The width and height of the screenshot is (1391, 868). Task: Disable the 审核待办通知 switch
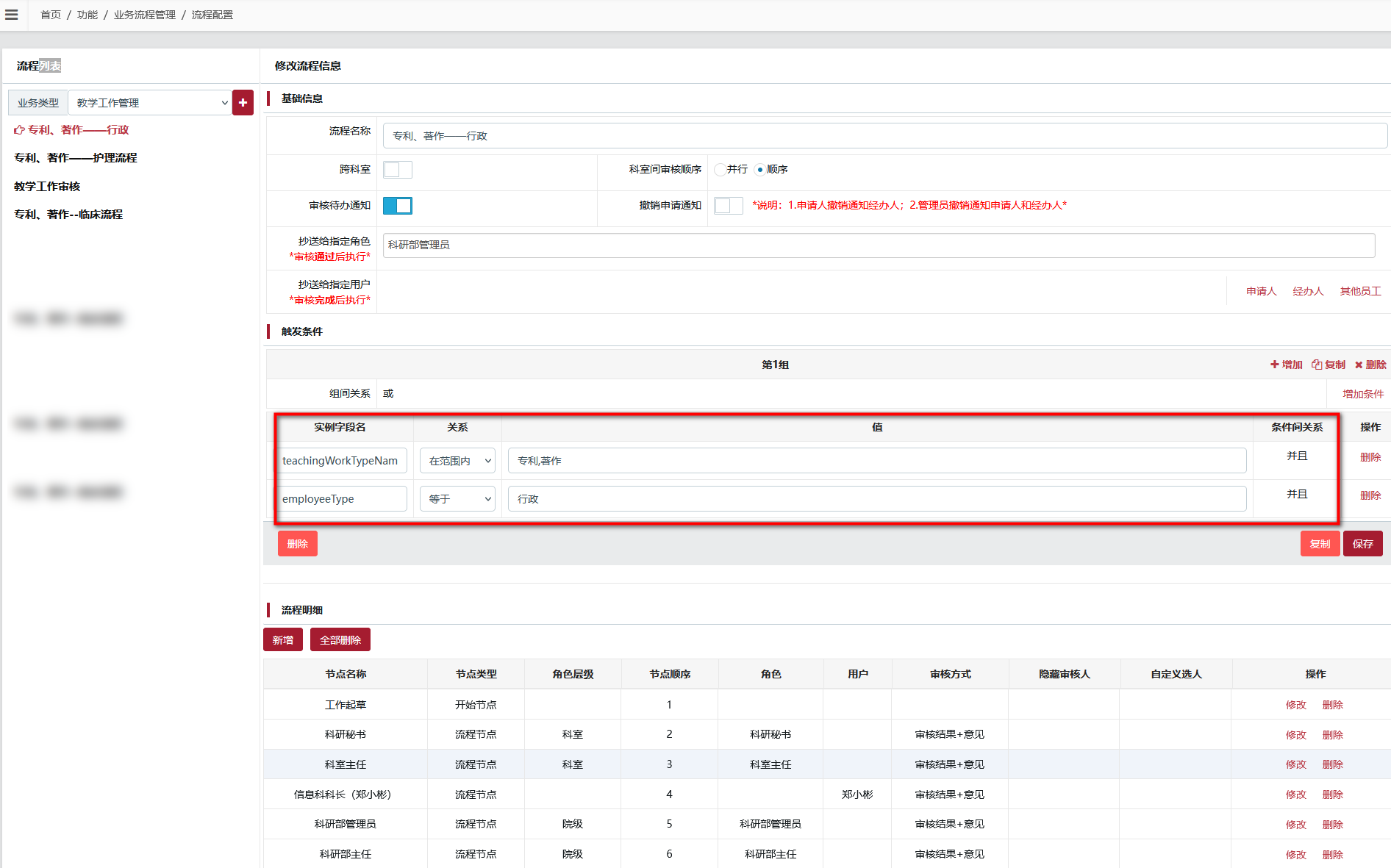coord(398,206)
